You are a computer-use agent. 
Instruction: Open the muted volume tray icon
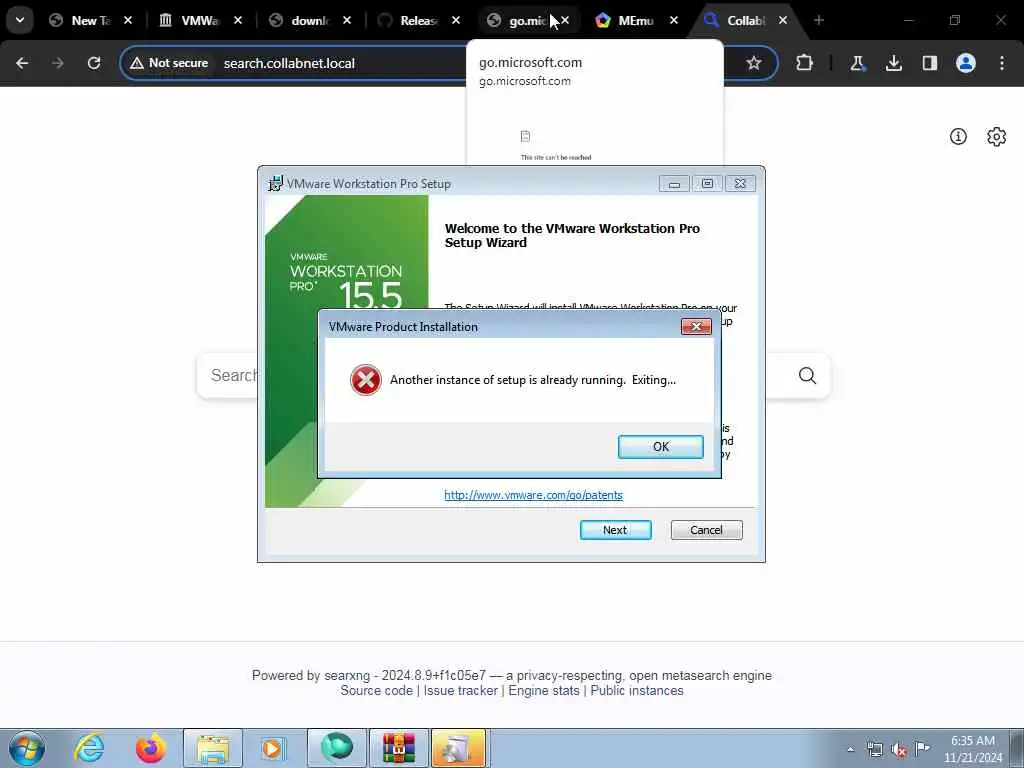[x=899, y=750]
